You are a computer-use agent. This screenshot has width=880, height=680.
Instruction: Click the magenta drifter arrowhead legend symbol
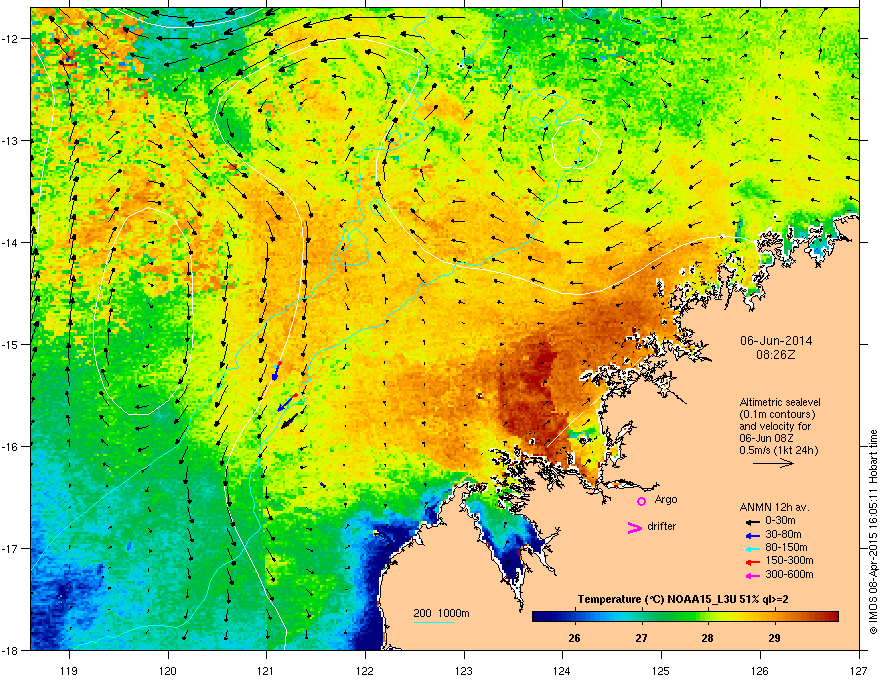[x=635, y=527]
